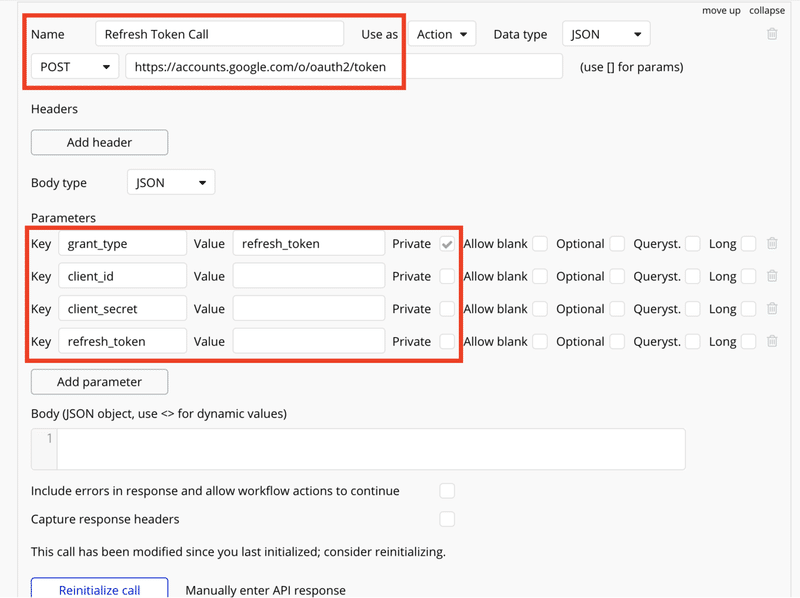The width and height of the screenshot is (800, 598).
Task: Delete the grant_type parameter row
Action: point(772,243)
